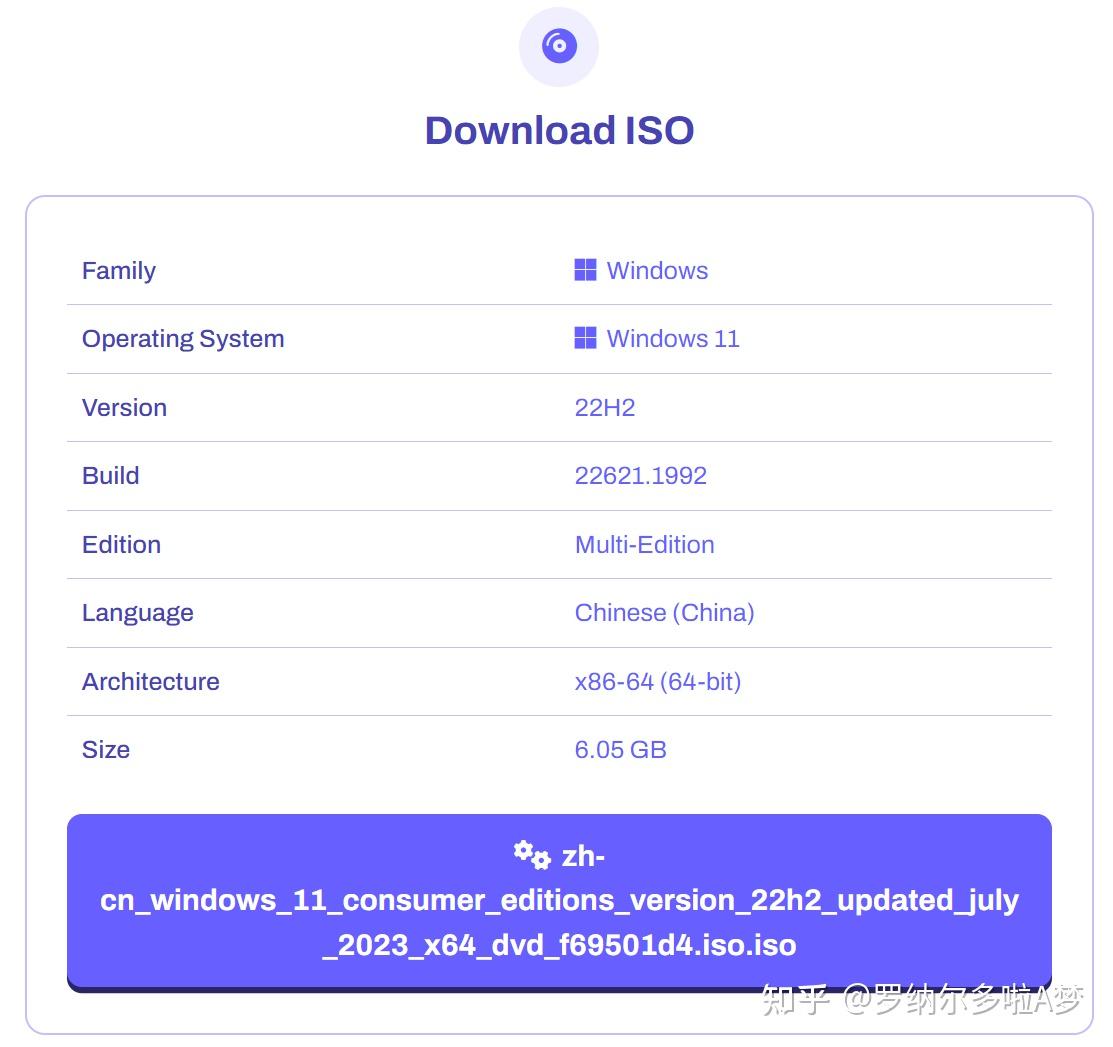Click the disc icon above Download ISO heading
Image resolution: width=1113 pixels, height=1047 pixels.
[x=558, y=45]
